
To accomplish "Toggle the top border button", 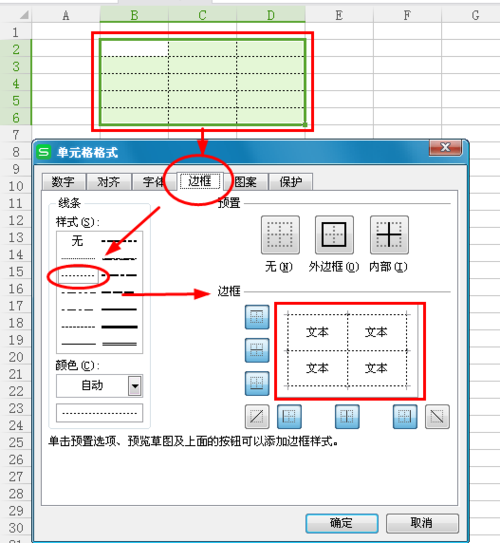I will point(257,317).
